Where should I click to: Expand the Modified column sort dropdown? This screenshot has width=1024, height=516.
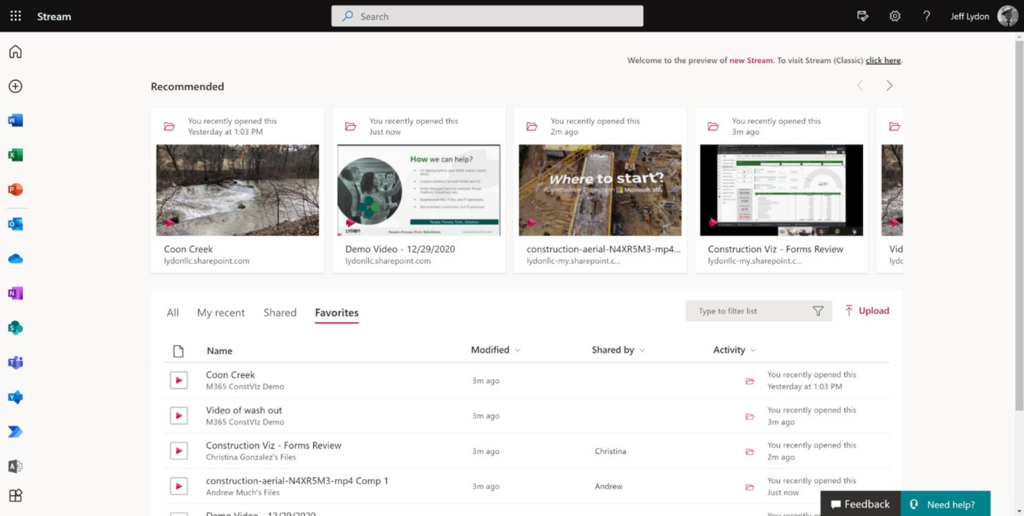(x=517, y=350)
